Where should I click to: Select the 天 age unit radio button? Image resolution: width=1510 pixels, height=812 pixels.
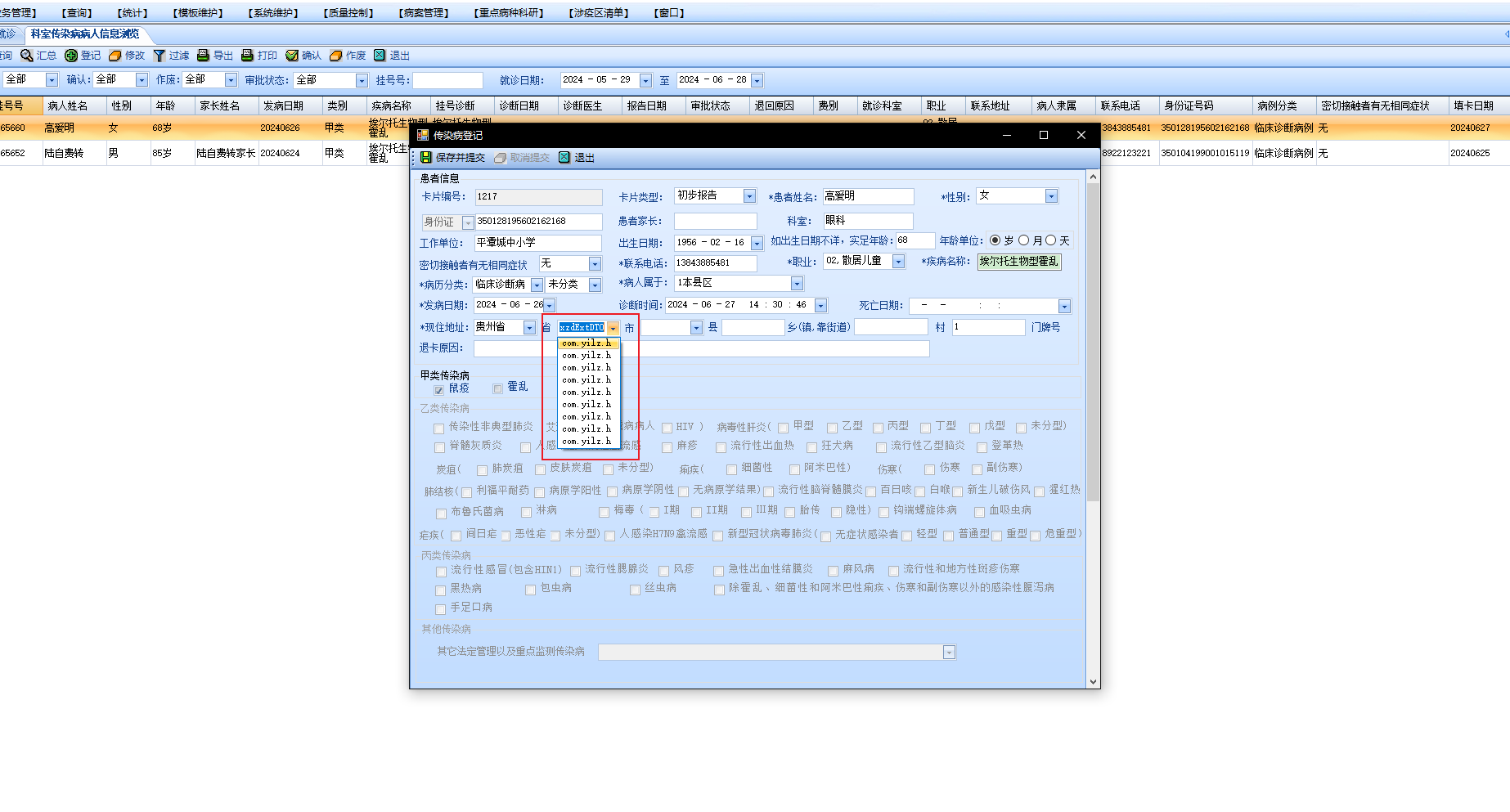1050,240
